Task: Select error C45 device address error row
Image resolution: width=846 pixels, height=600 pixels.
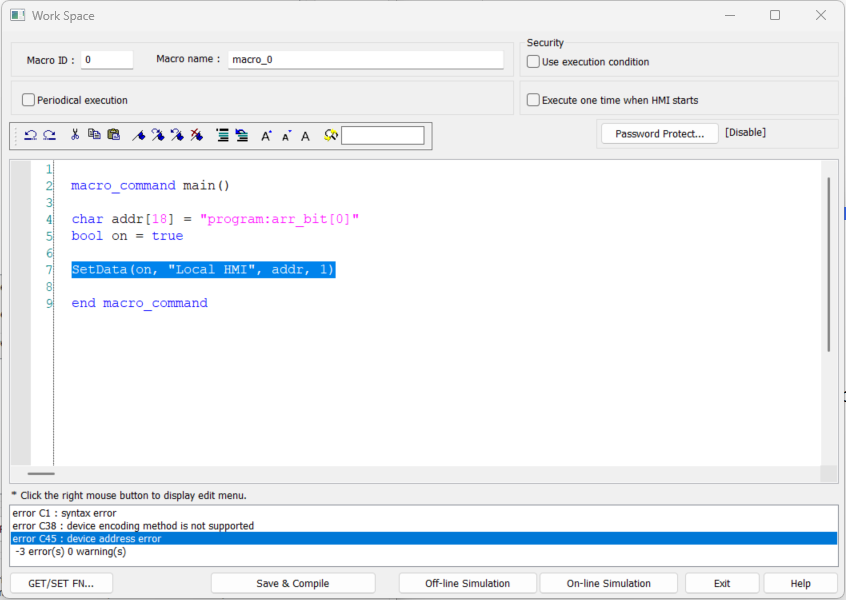Action: pyautogui.click(x=424, y=538)
